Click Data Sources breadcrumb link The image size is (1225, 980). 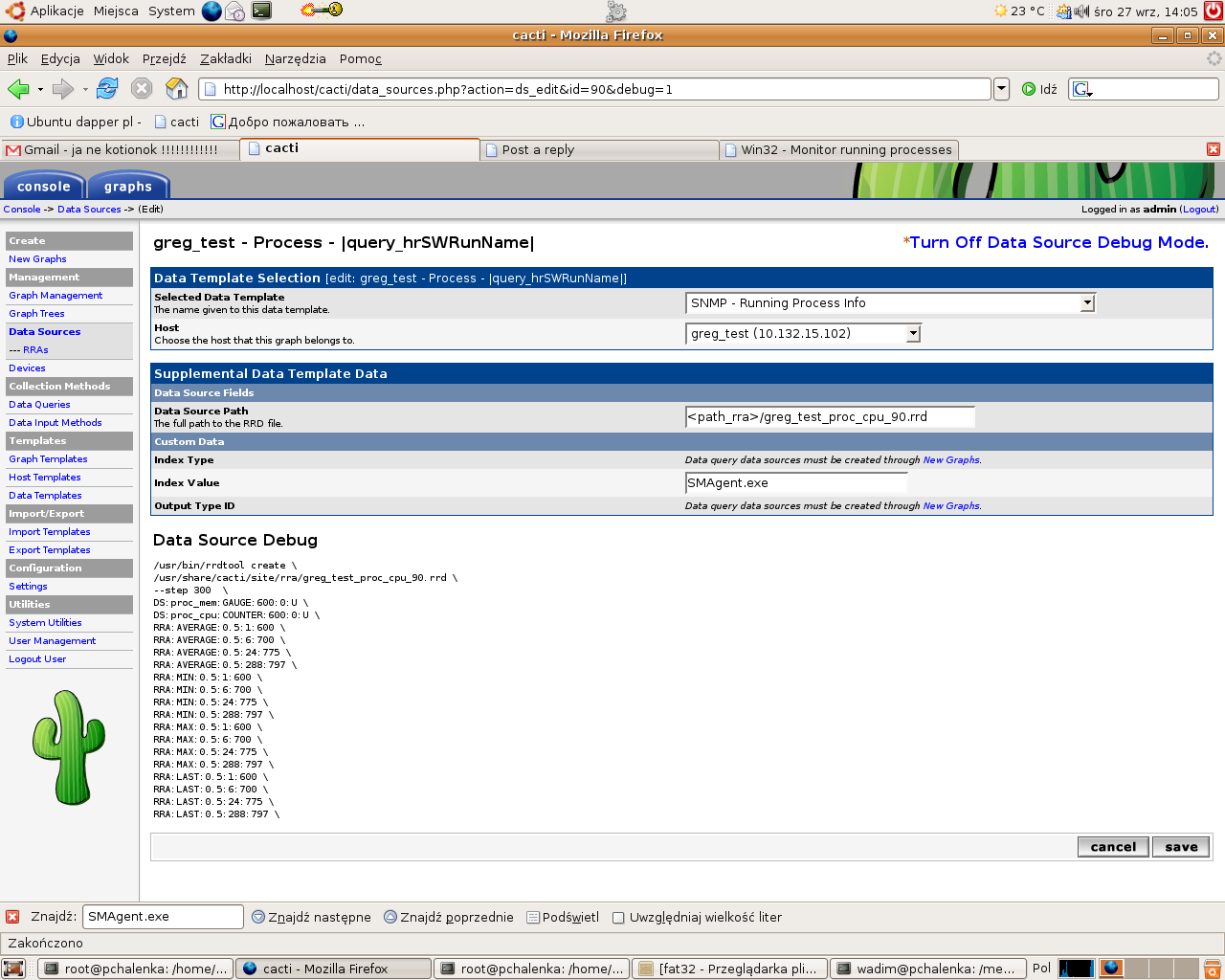tap(89, 210)
